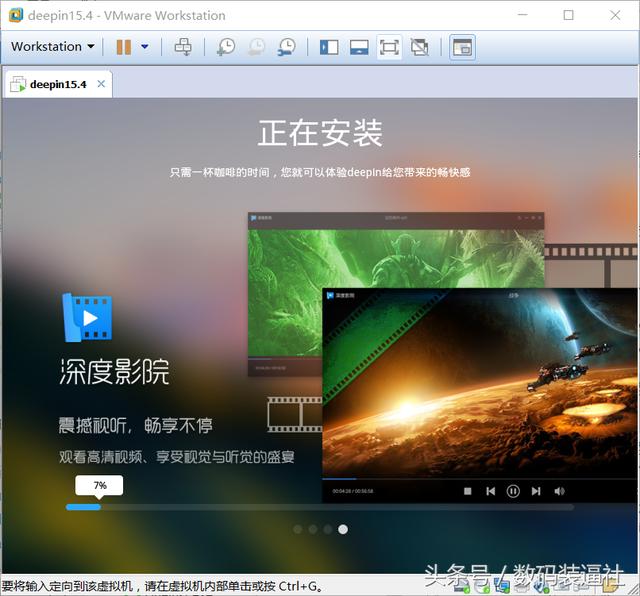Toggle the console view icon
This screenshot has width=640, height=596.
pos(462,47)
